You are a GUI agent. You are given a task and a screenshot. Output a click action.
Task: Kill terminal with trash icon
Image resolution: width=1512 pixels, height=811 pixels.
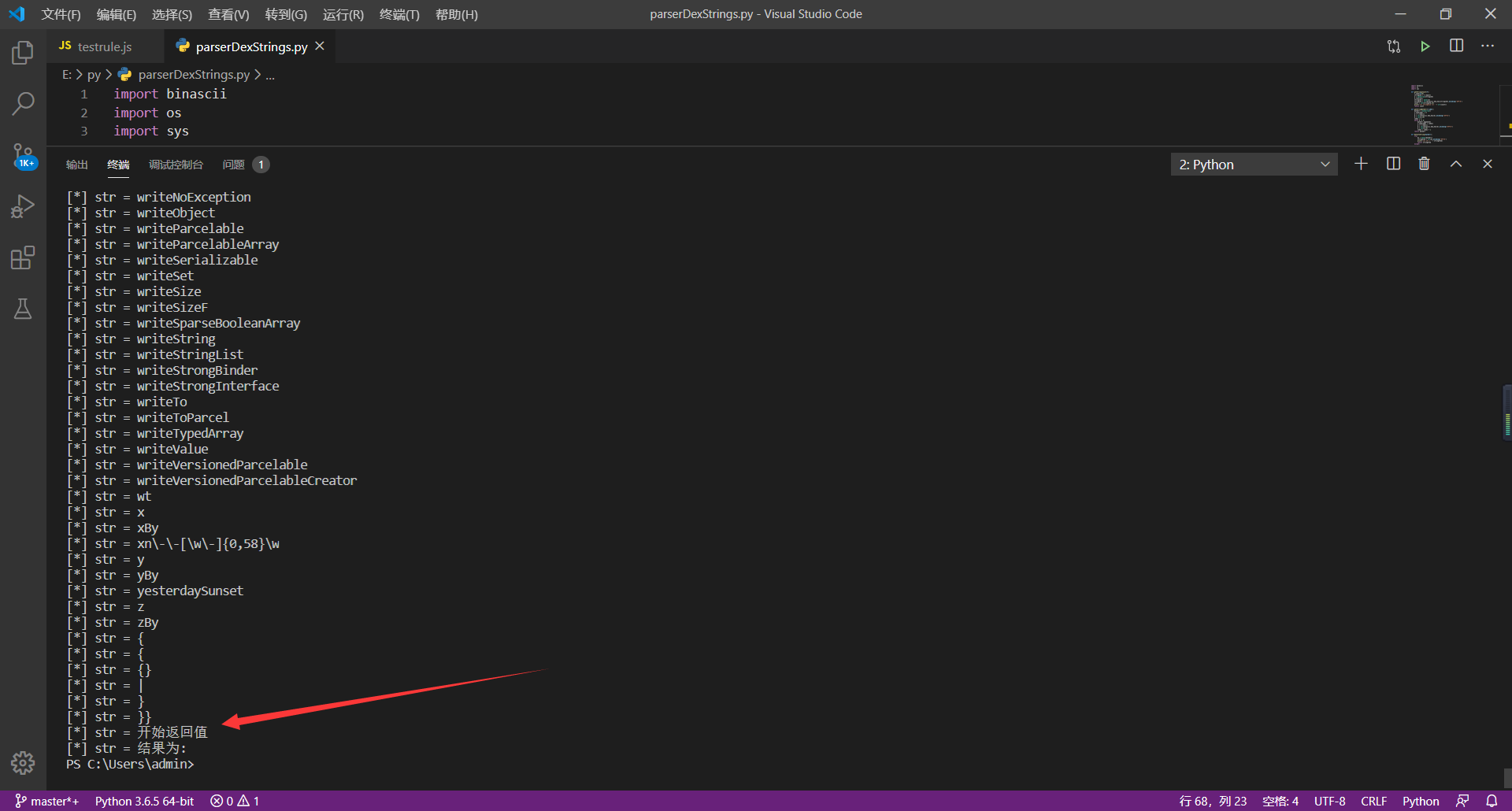[x=1424, y=164]
